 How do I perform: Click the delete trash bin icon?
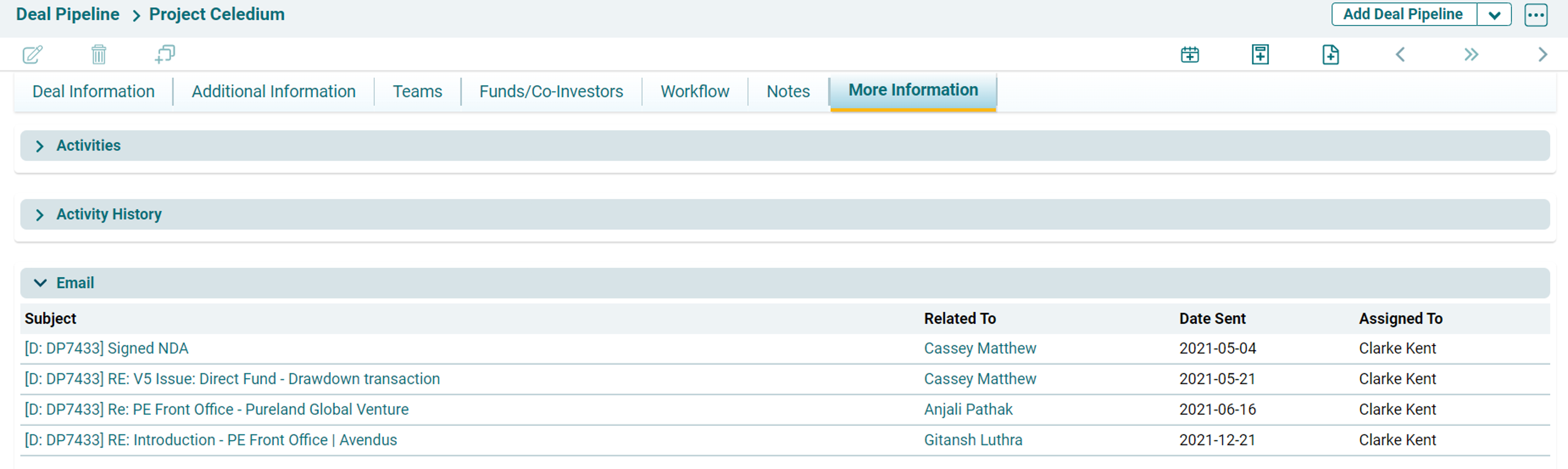point(99,55)
